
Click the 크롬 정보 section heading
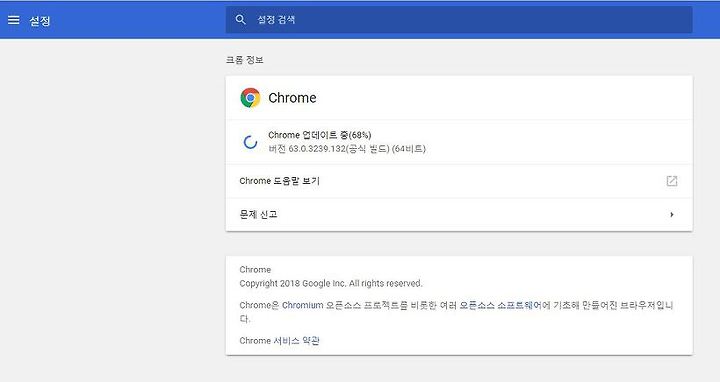[245, 60]
